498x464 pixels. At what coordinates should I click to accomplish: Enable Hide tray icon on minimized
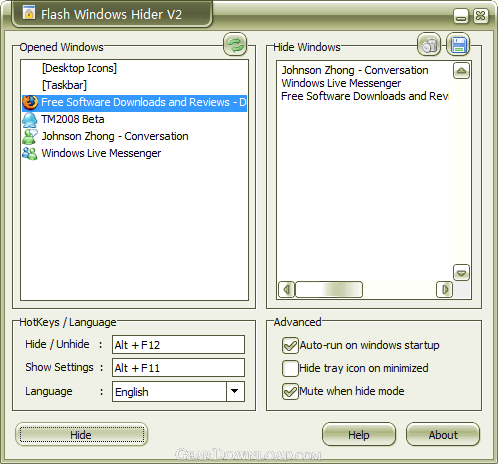[x=290, y=368]
